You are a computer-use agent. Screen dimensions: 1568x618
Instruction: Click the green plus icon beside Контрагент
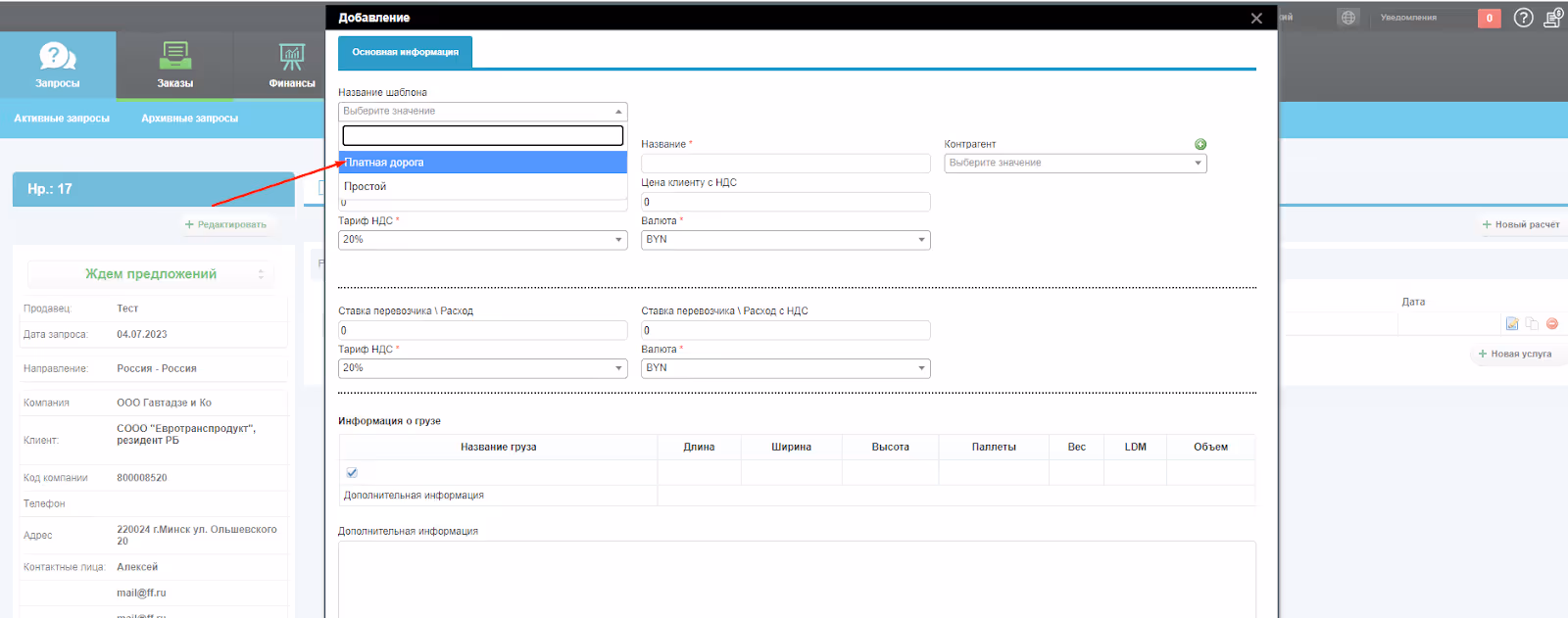tap(1200, 144)
